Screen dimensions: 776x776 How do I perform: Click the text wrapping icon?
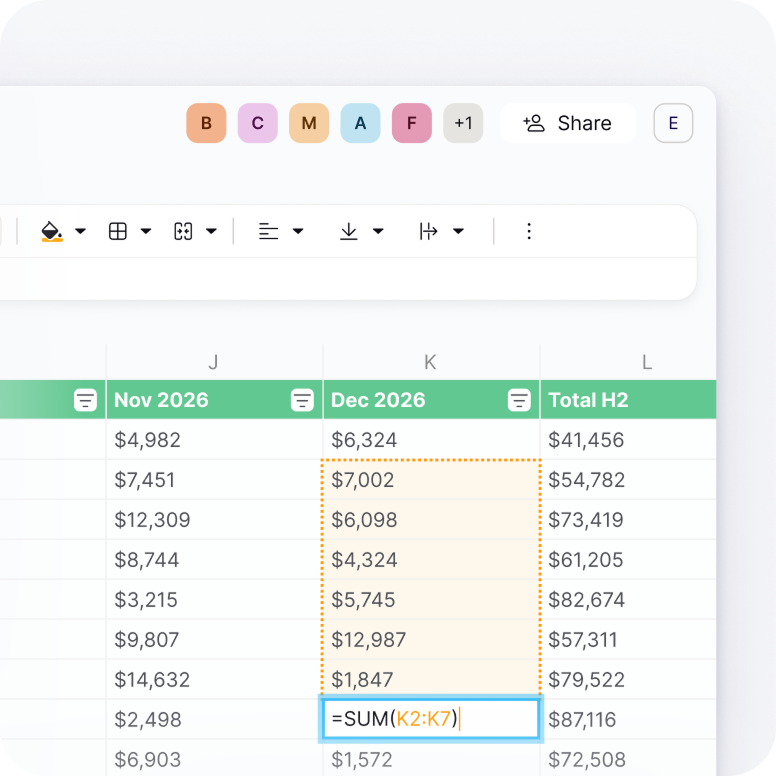tap(428, 231)
